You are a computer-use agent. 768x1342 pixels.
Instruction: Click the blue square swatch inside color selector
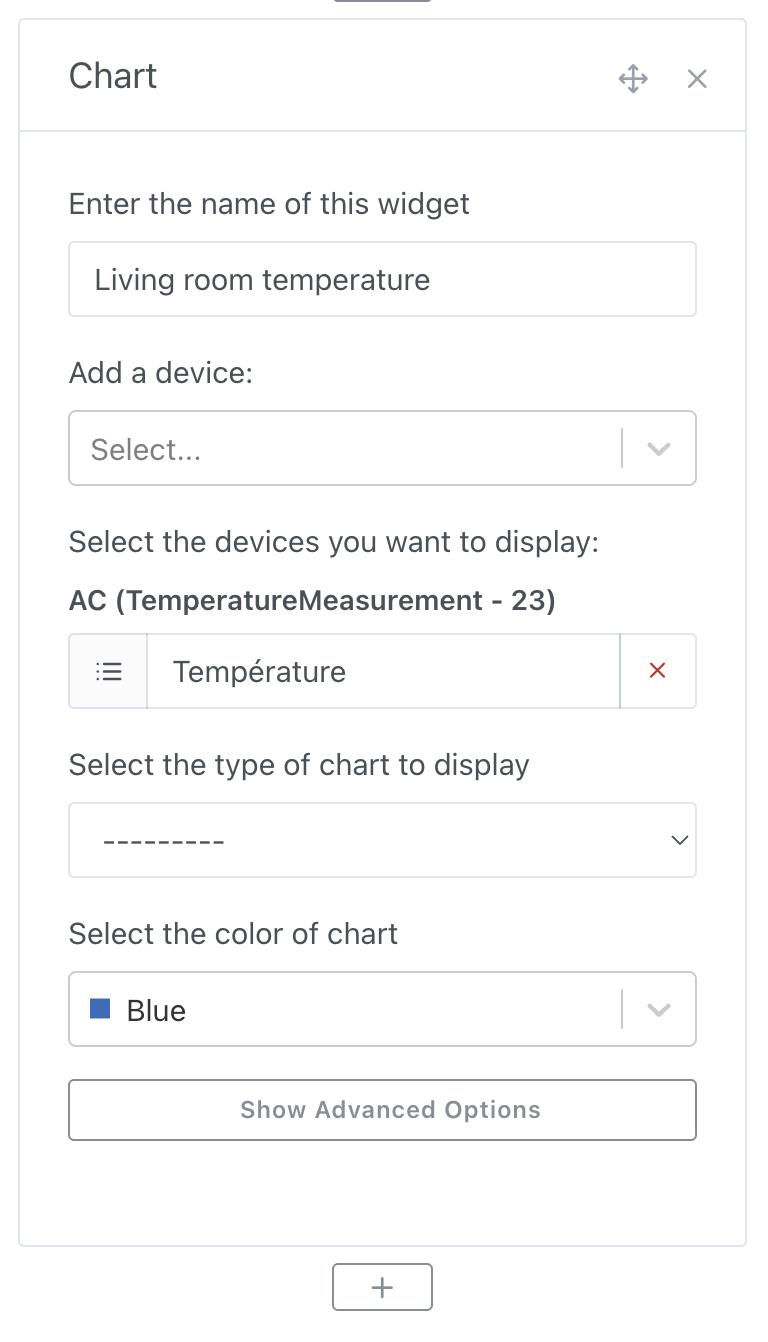[x=98, y=1009]
